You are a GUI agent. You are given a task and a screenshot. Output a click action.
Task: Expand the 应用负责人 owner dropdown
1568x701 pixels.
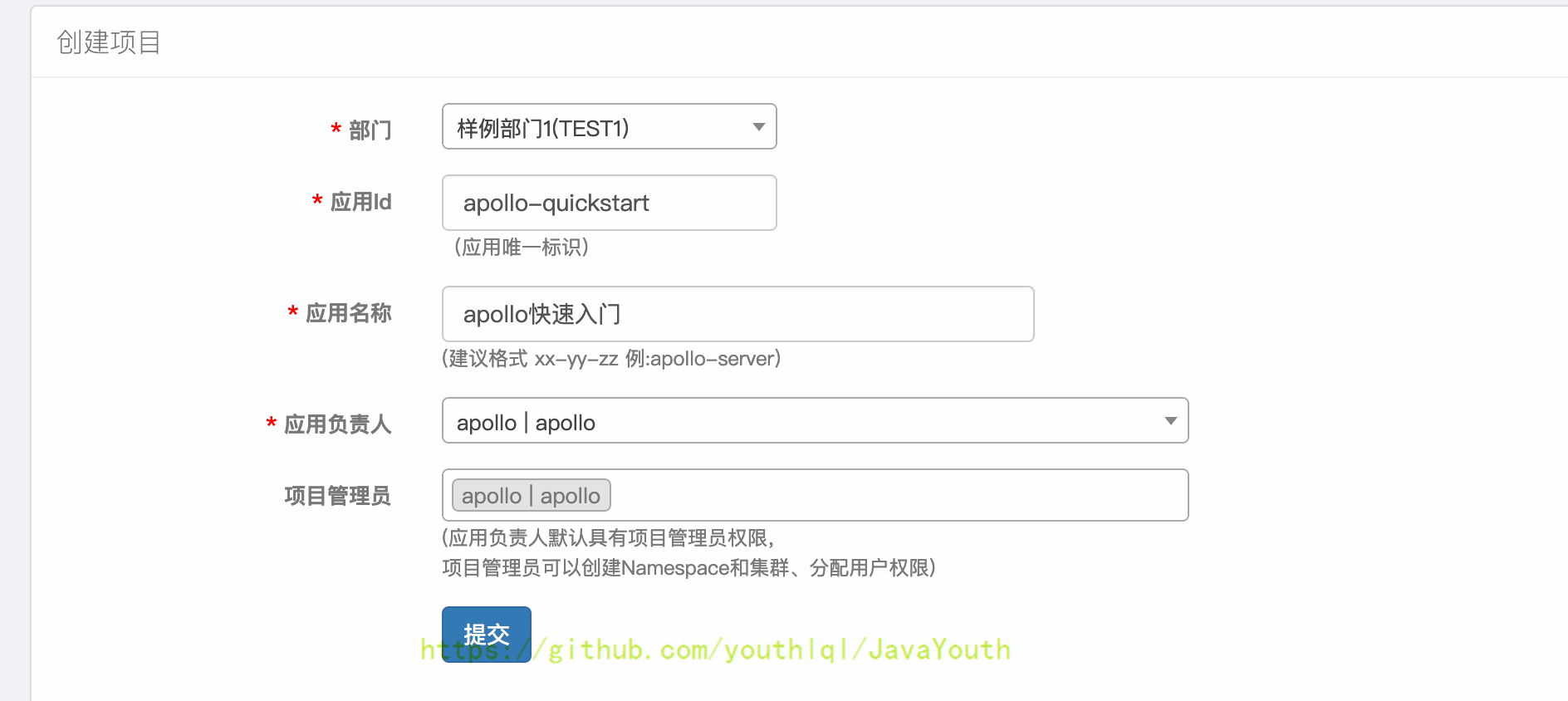pyautogui.click(x=815, y=420)
